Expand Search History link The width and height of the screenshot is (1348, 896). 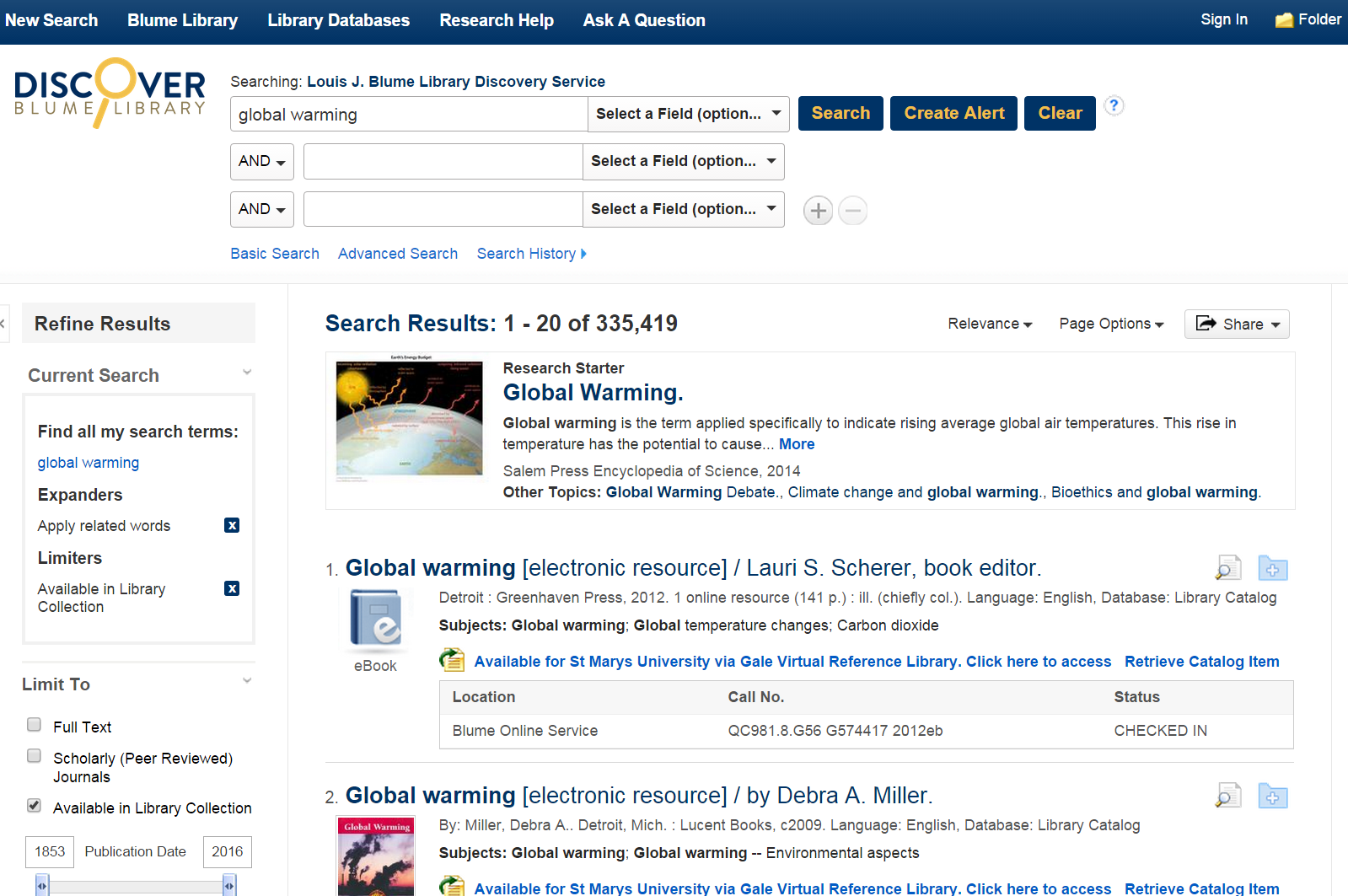pos(531,254)
